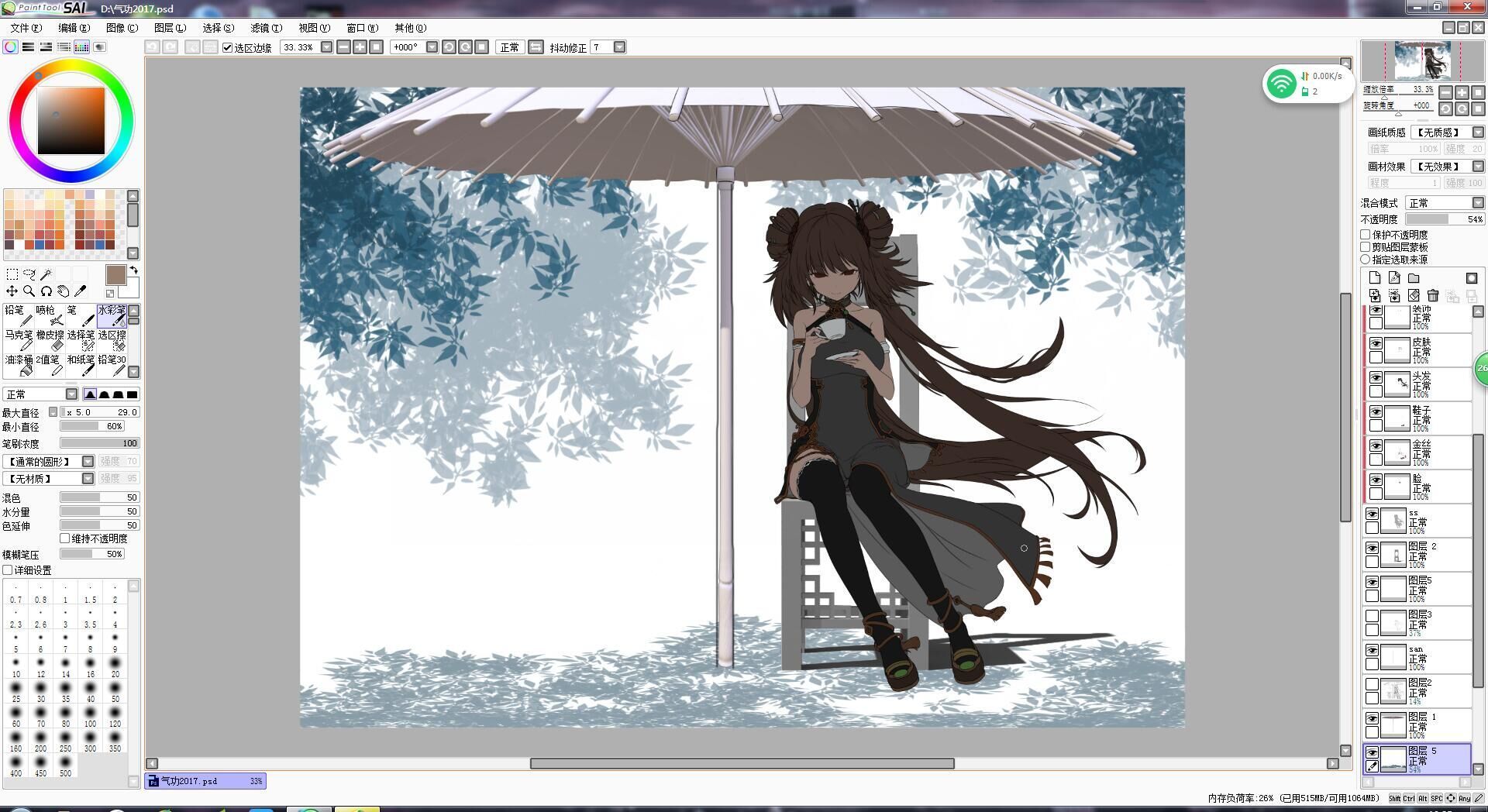
Task: Select the move tool
Action: pos(12,291)
